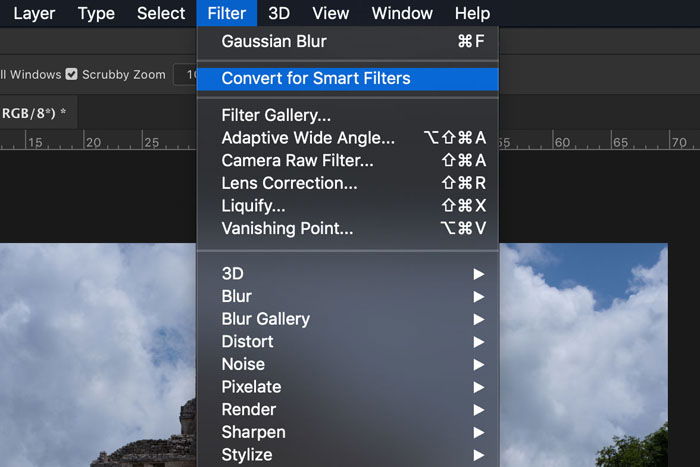Open the Window menu in menu bar
This screenshot has width=700, height=467.
[x=402, y=13]
